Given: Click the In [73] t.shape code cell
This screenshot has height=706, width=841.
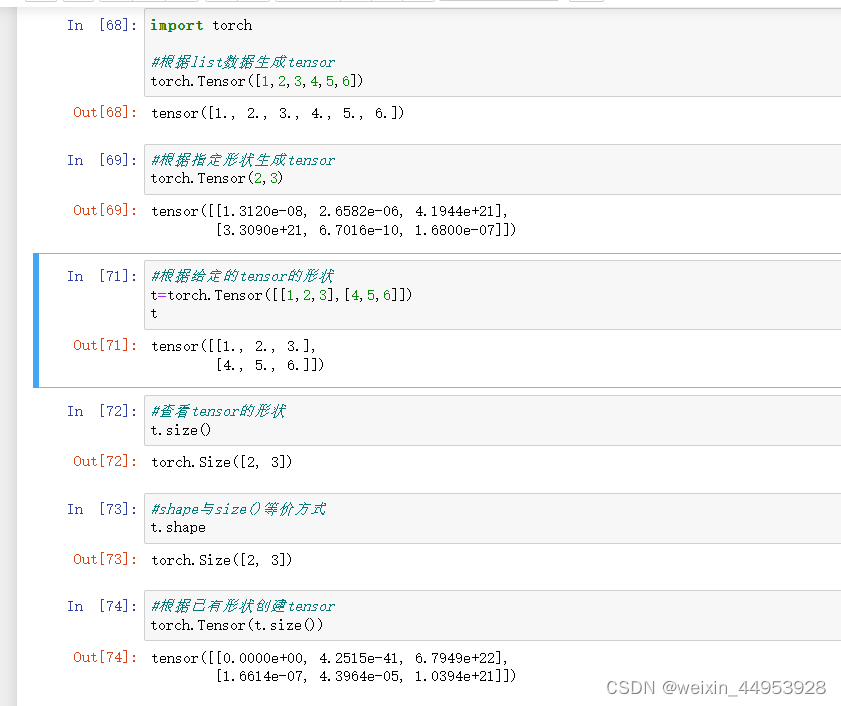Looking at the screenshot, I should click(492, 518).
